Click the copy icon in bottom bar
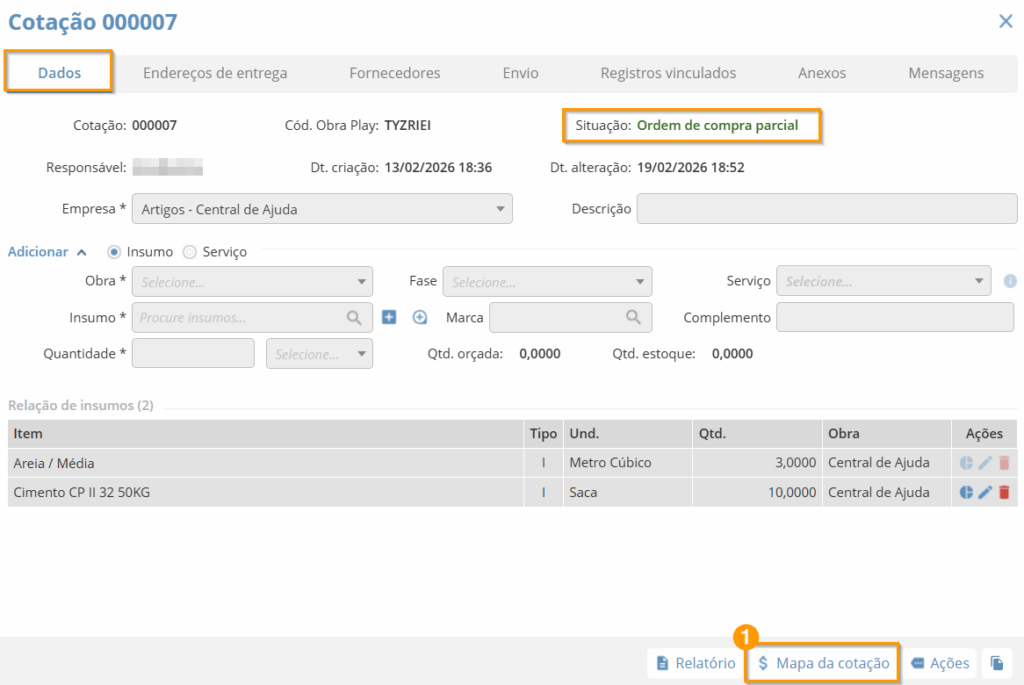 (x=996, y=663)
